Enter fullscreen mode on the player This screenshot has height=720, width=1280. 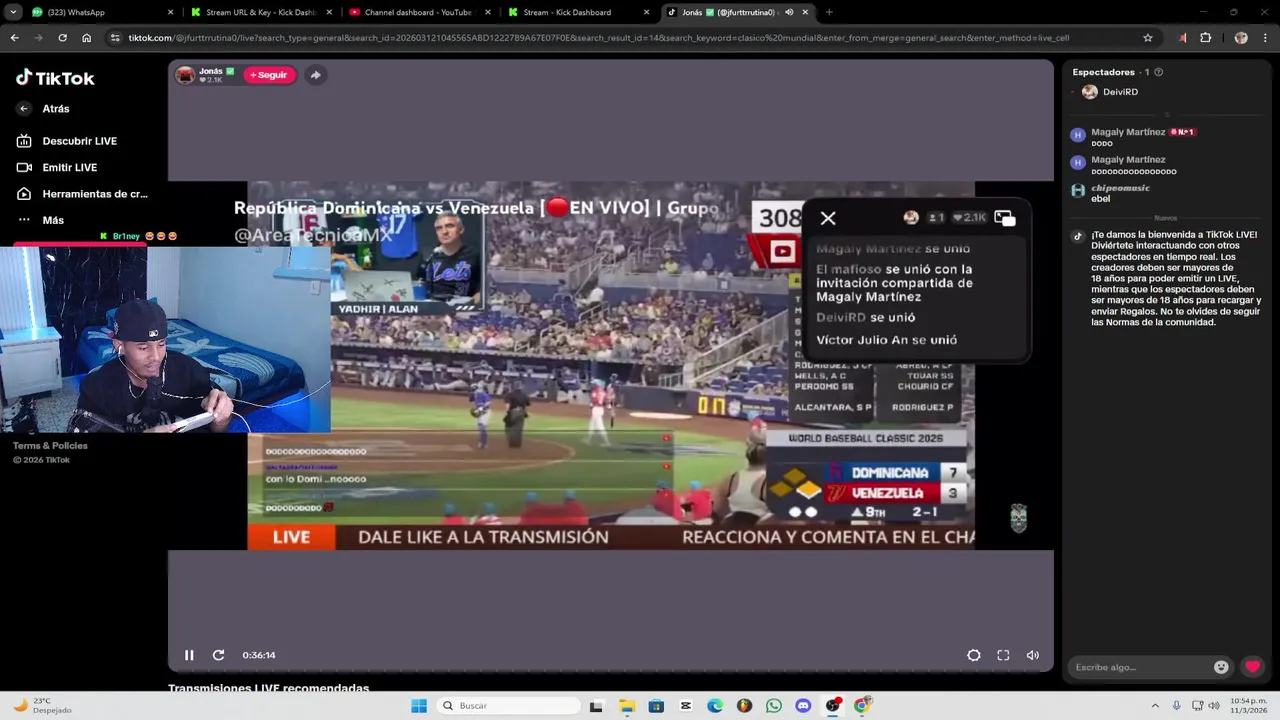1003,655
